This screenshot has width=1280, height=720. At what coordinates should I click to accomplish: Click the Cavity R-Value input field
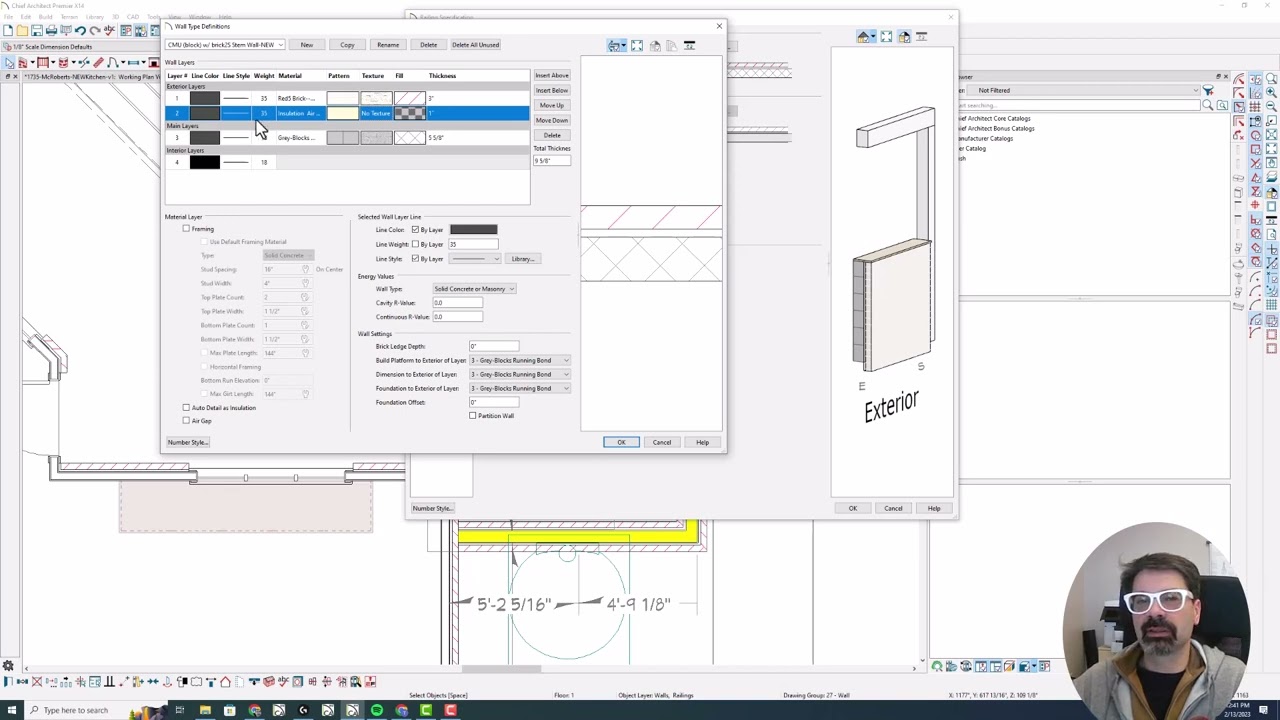pyautogui.click(x=457, y=303)
